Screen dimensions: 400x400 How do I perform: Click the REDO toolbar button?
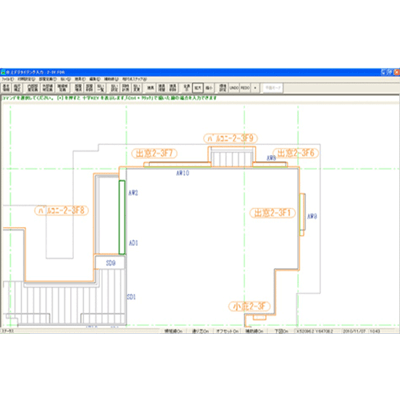pos(245,88)
